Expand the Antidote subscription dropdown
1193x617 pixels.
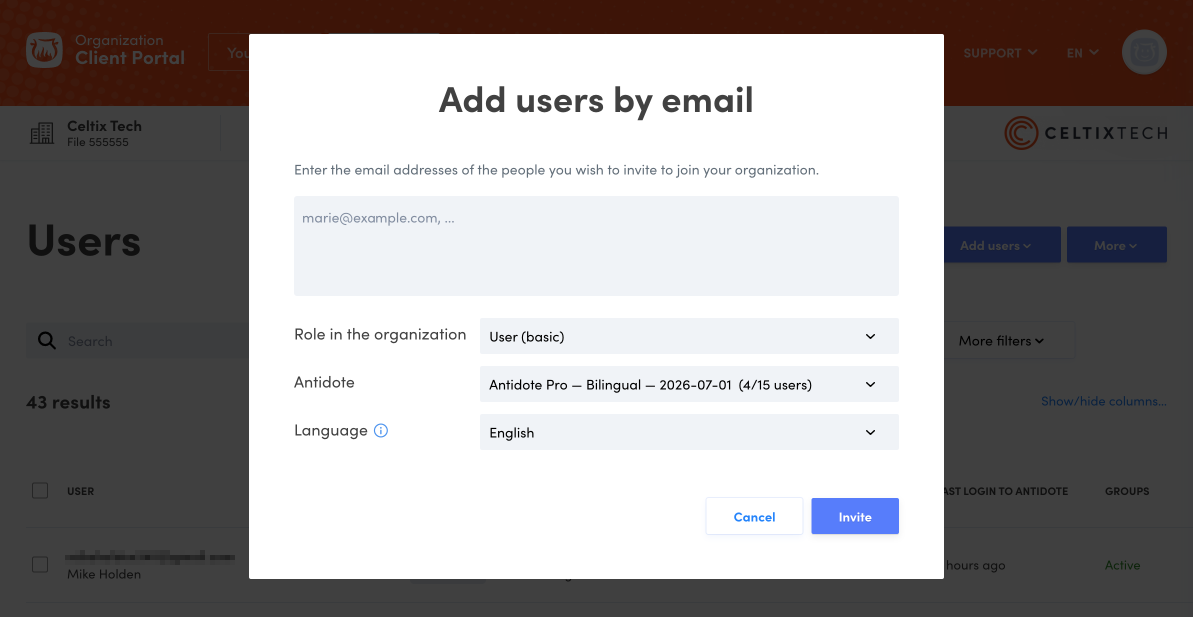(x=688, y=384)
